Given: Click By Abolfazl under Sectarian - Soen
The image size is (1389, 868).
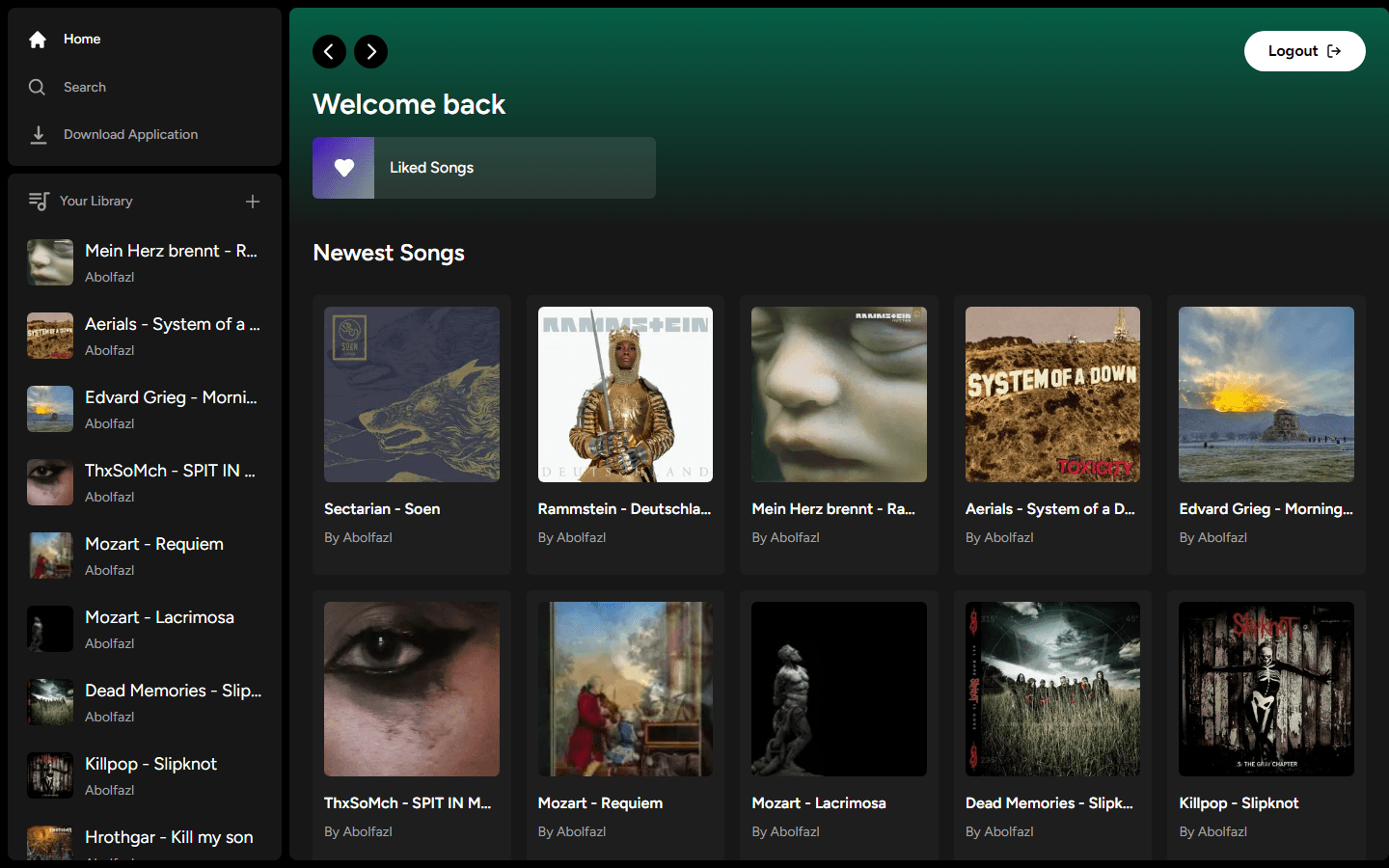Looking at the screenshot, I should pos(358,538).
